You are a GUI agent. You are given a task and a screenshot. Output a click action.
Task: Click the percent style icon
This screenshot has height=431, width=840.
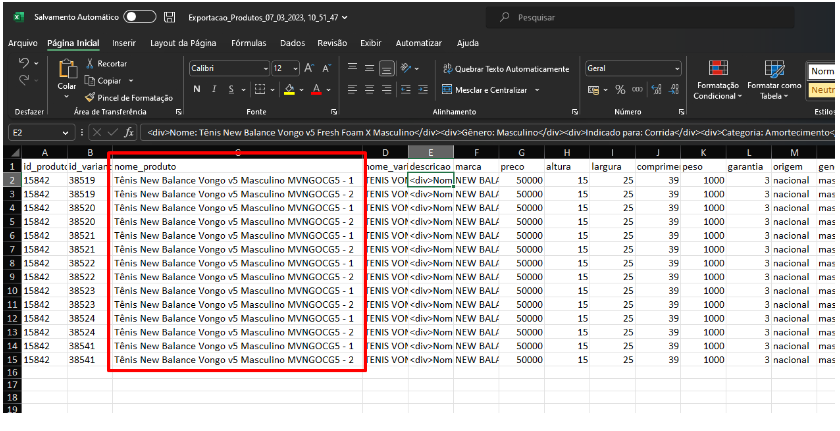620,90
